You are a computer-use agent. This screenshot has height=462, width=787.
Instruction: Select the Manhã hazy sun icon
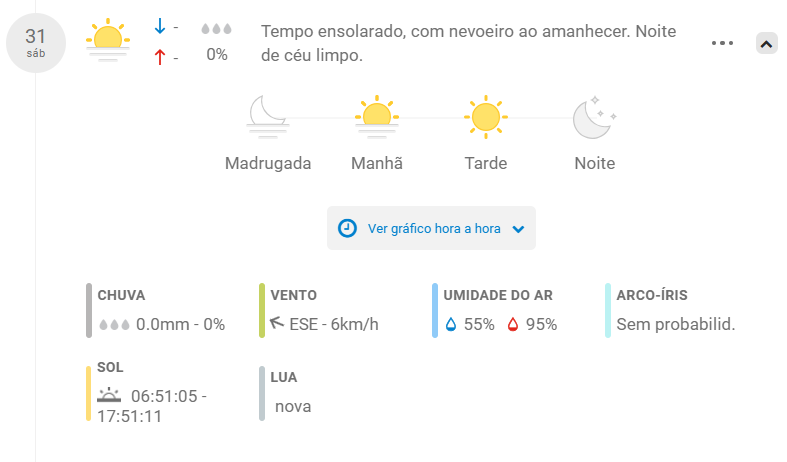376,117
